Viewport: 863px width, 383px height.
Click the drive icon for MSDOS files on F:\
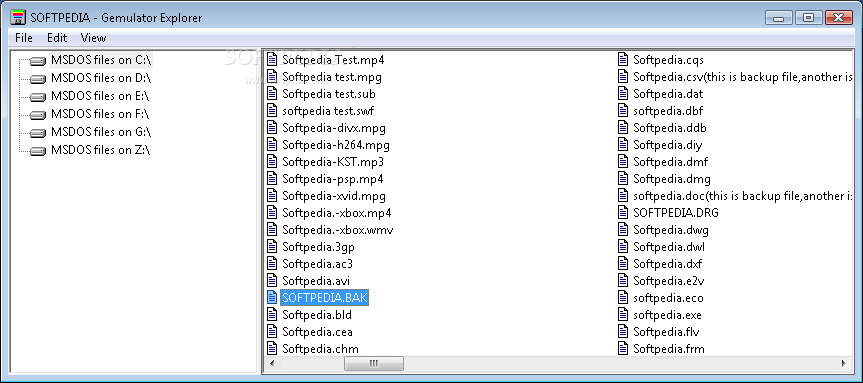(x=38, y=115)
